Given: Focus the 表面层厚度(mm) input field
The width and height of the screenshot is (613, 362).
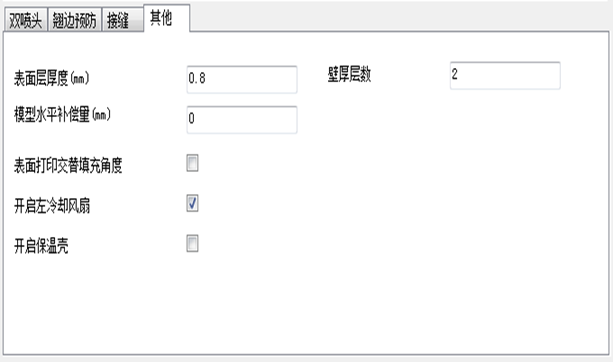Looking at the screenshot, I should point(242,79).
